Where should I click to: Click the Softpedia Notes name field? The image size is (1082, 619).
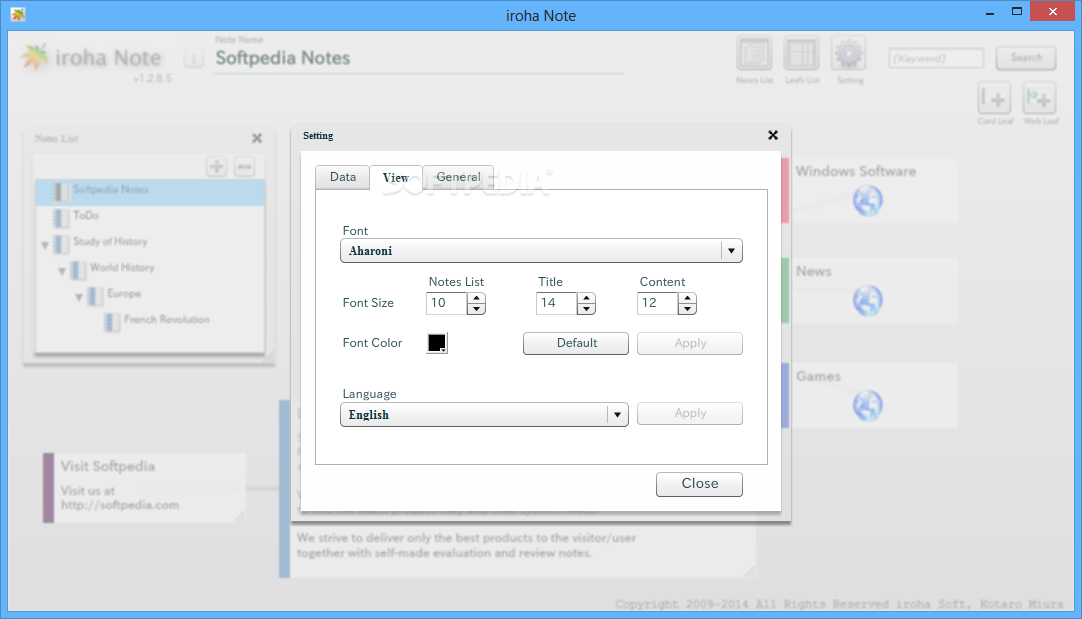click(x=418, y=59)
